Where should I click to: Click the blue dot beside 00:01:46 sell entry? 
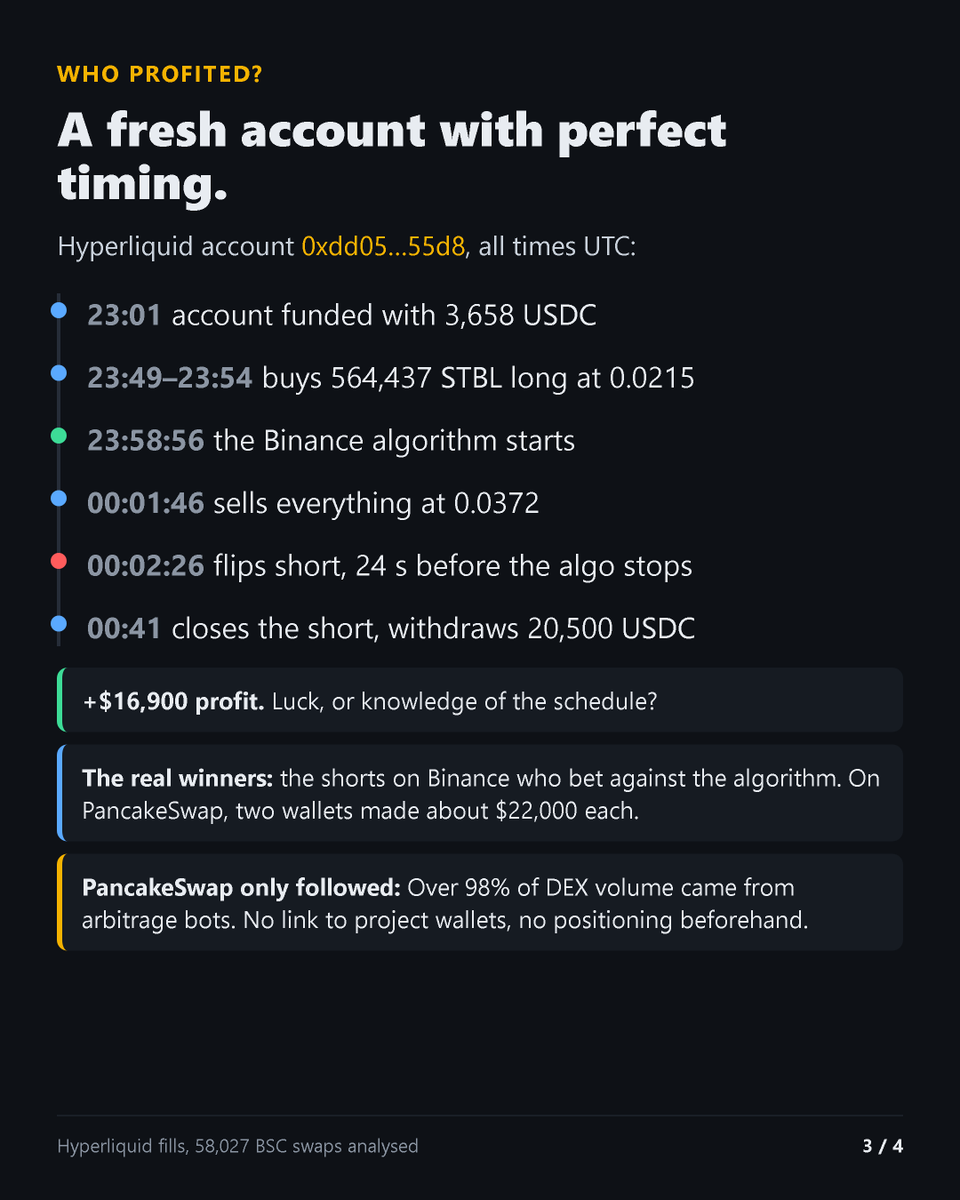coord(58,498)
